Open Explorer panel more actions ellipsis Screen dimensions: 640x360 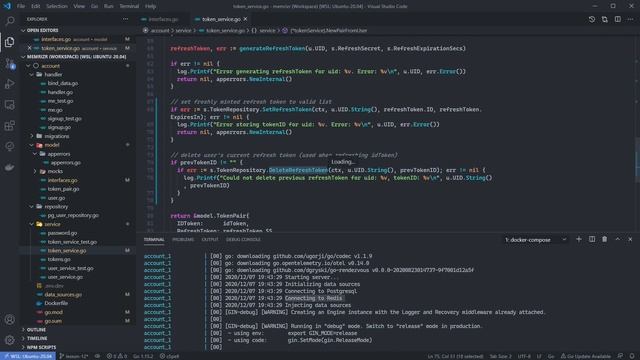(125, 19)
